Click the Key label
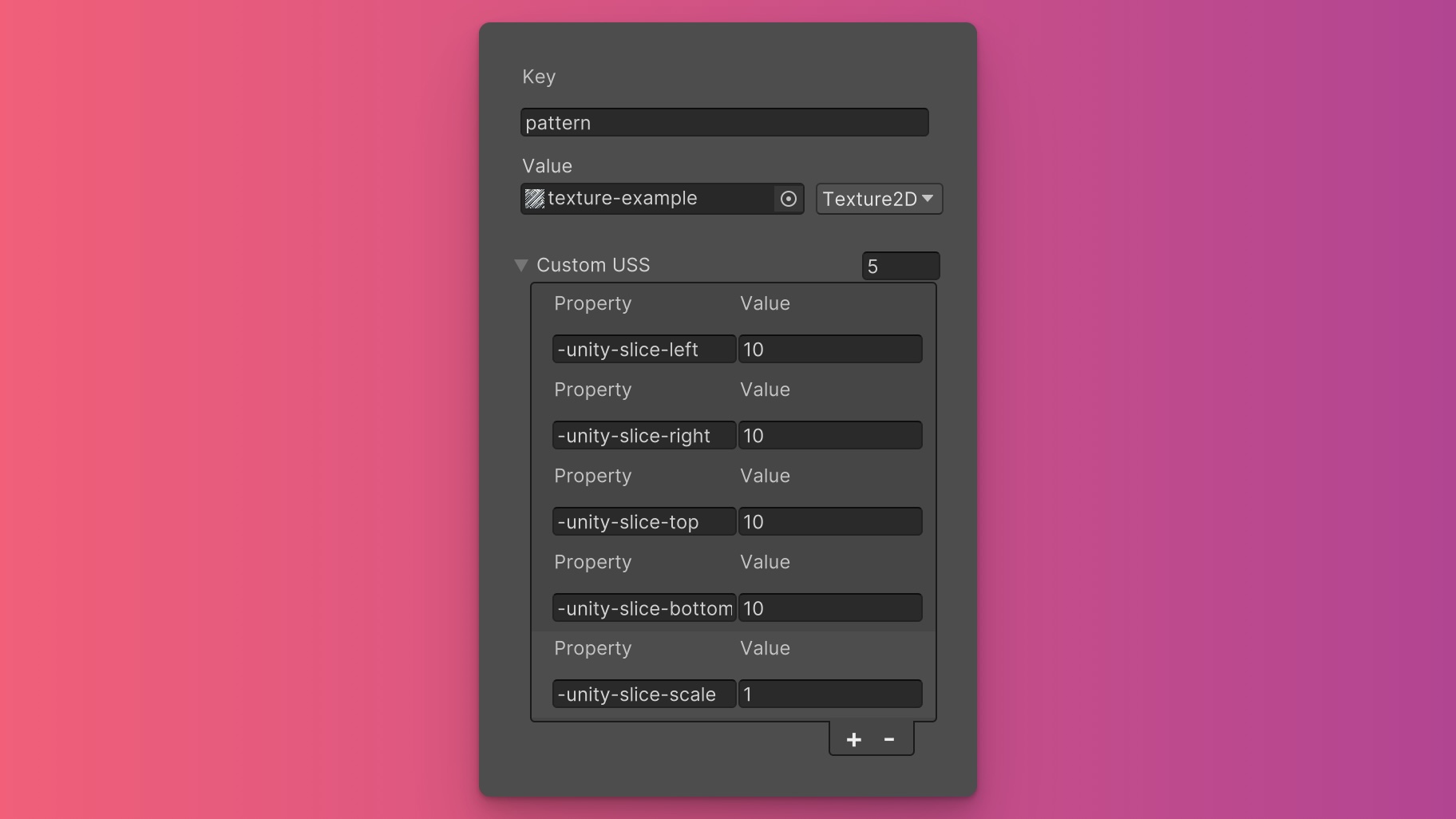Screen dimensions: 1456x819 click(539, 77)
